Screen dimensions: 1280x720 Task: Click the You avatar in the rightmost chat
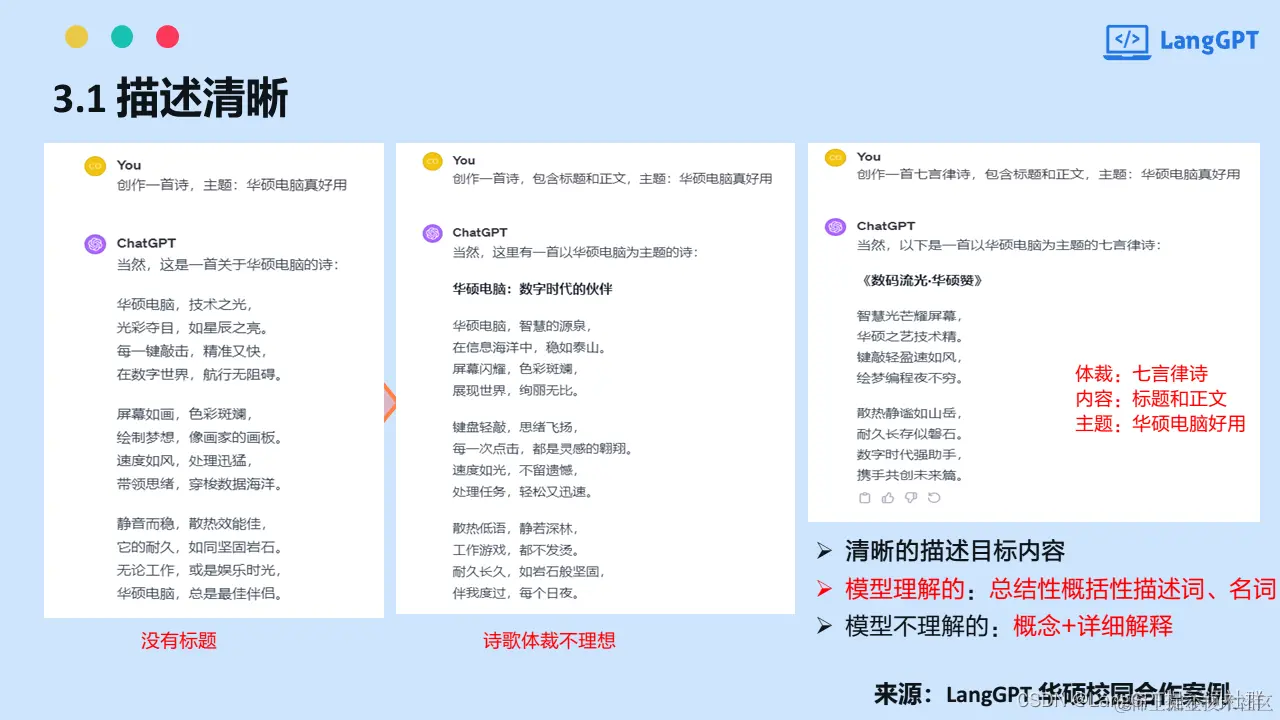(836, 157)
